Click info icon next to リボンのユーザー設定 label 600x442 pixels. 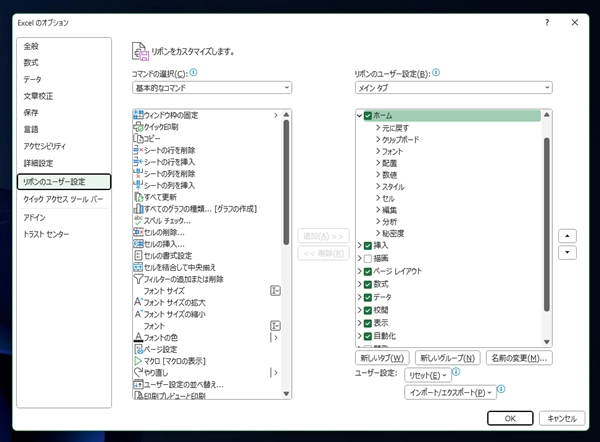click(436, 72)
